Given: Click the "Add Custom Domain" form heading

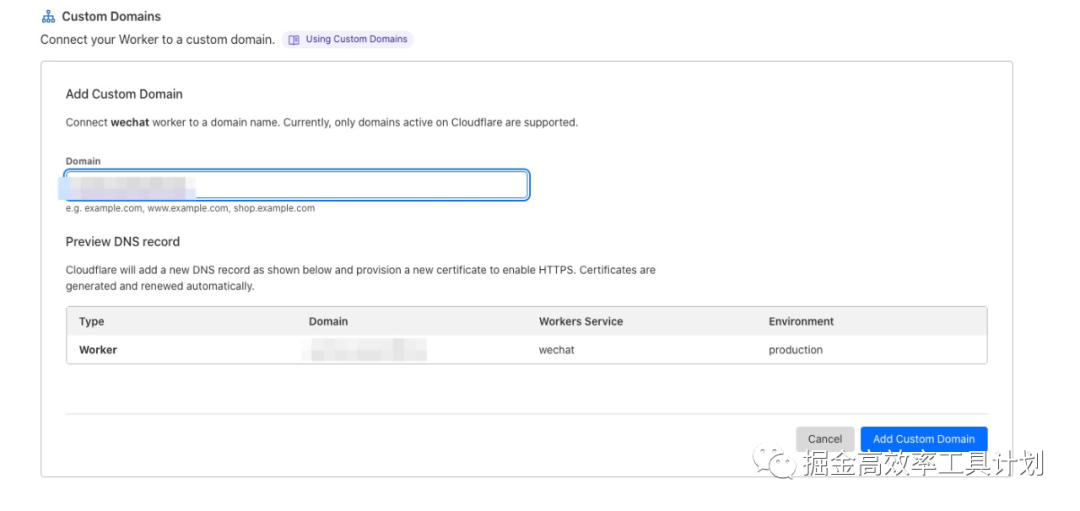Looking at the screenshot, I should [124, 94].
